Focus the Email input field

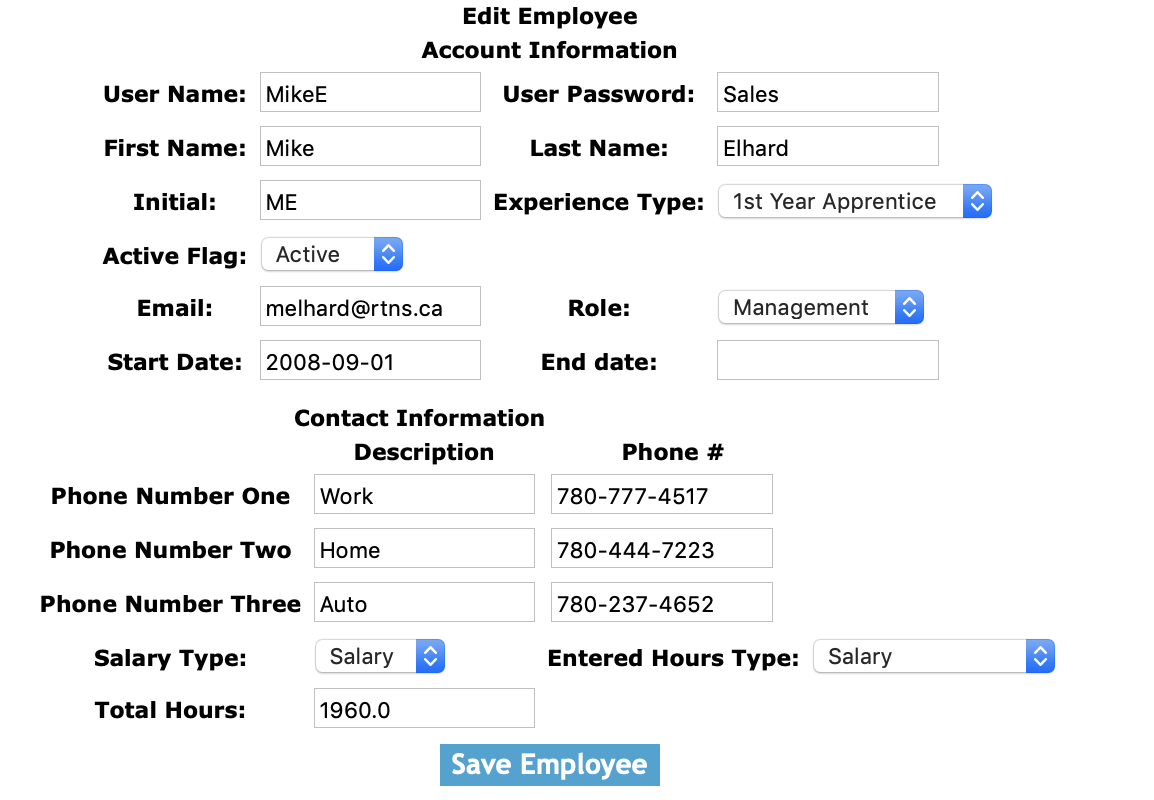click(370, 307)
